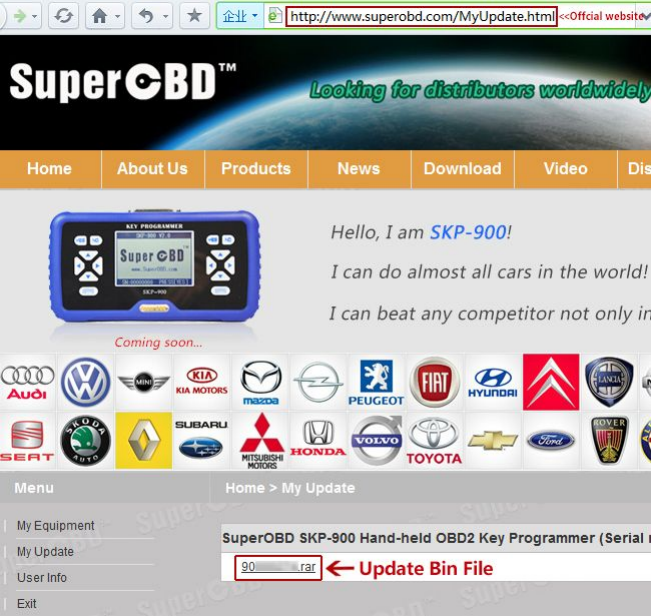
Task: Open the About Us navigation tab
Action: pos(152,169)
